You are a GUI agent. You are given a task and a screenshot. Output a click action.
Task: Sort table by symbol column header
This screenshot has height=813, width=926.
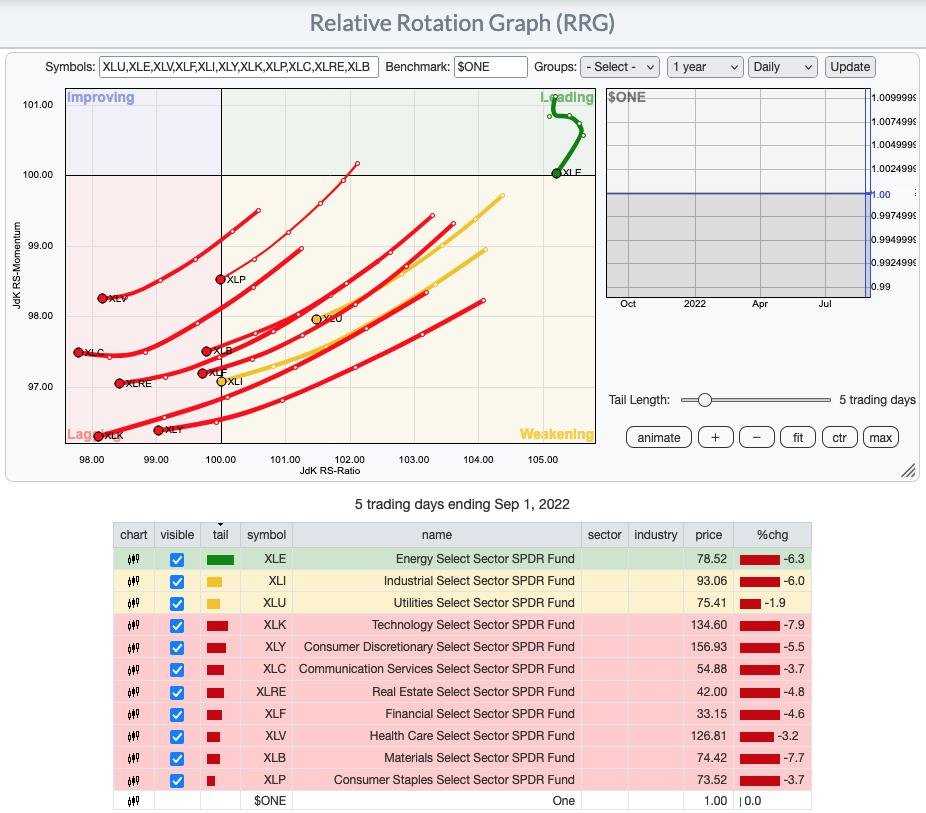coord(266,535)
